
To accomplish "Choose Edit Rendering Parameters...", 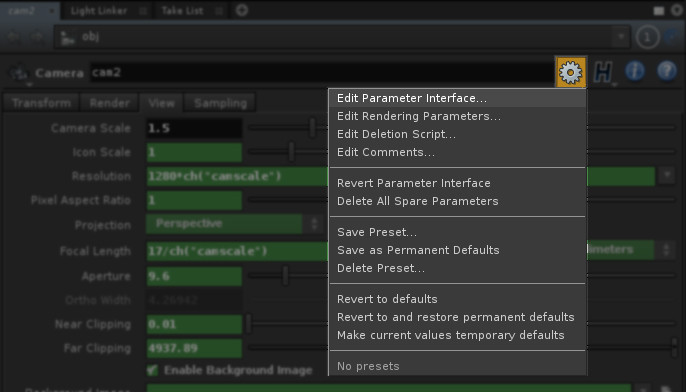I will tap(457, 116).
